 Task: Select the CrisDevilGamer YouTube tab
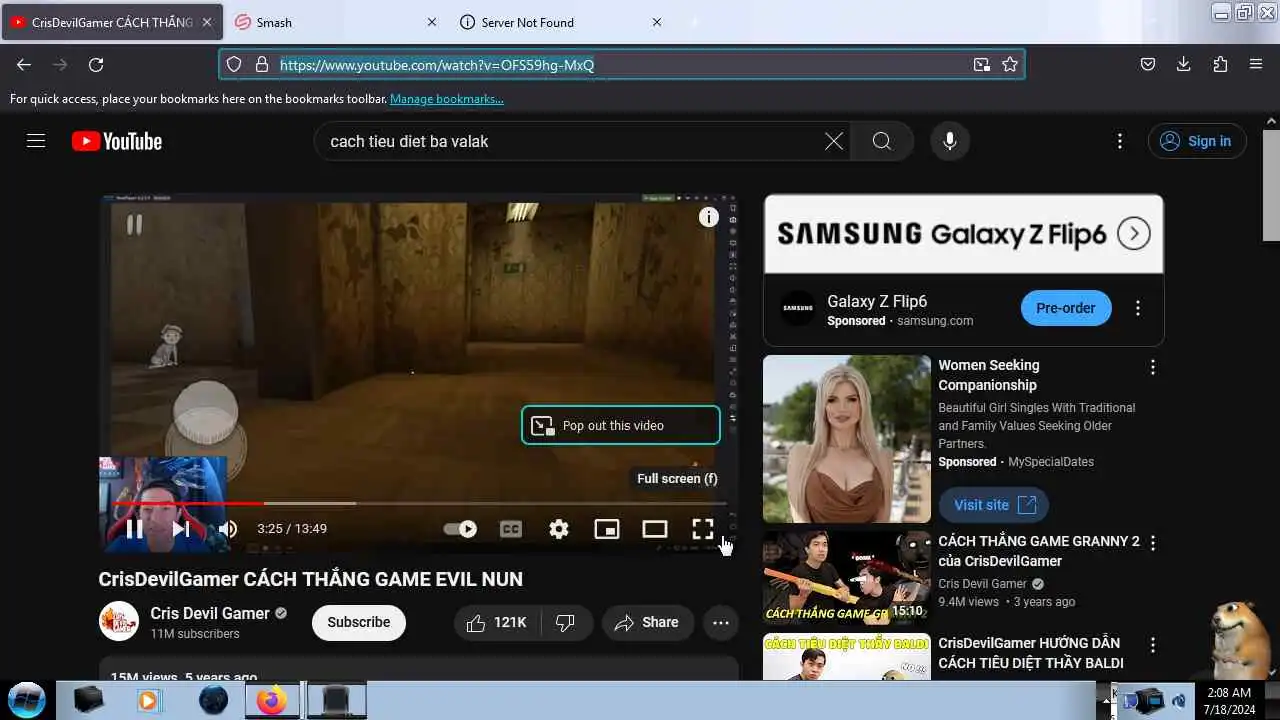pos(112,22)
